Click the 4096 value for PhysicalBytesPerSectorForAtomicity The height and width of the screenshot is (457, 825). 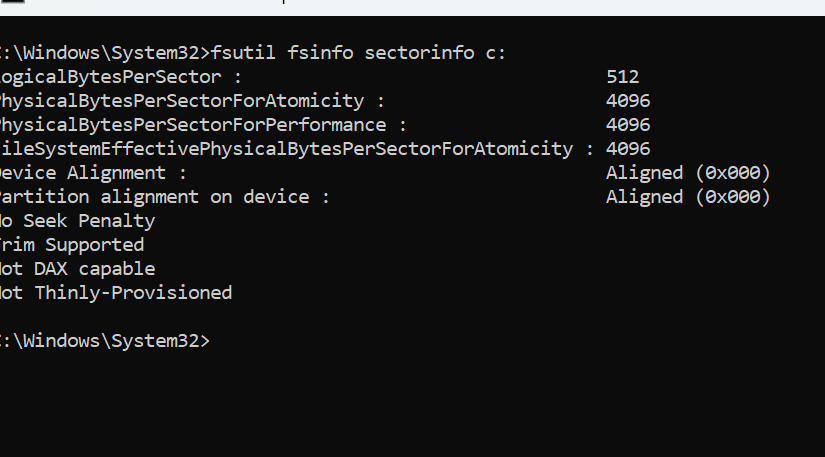628,101
